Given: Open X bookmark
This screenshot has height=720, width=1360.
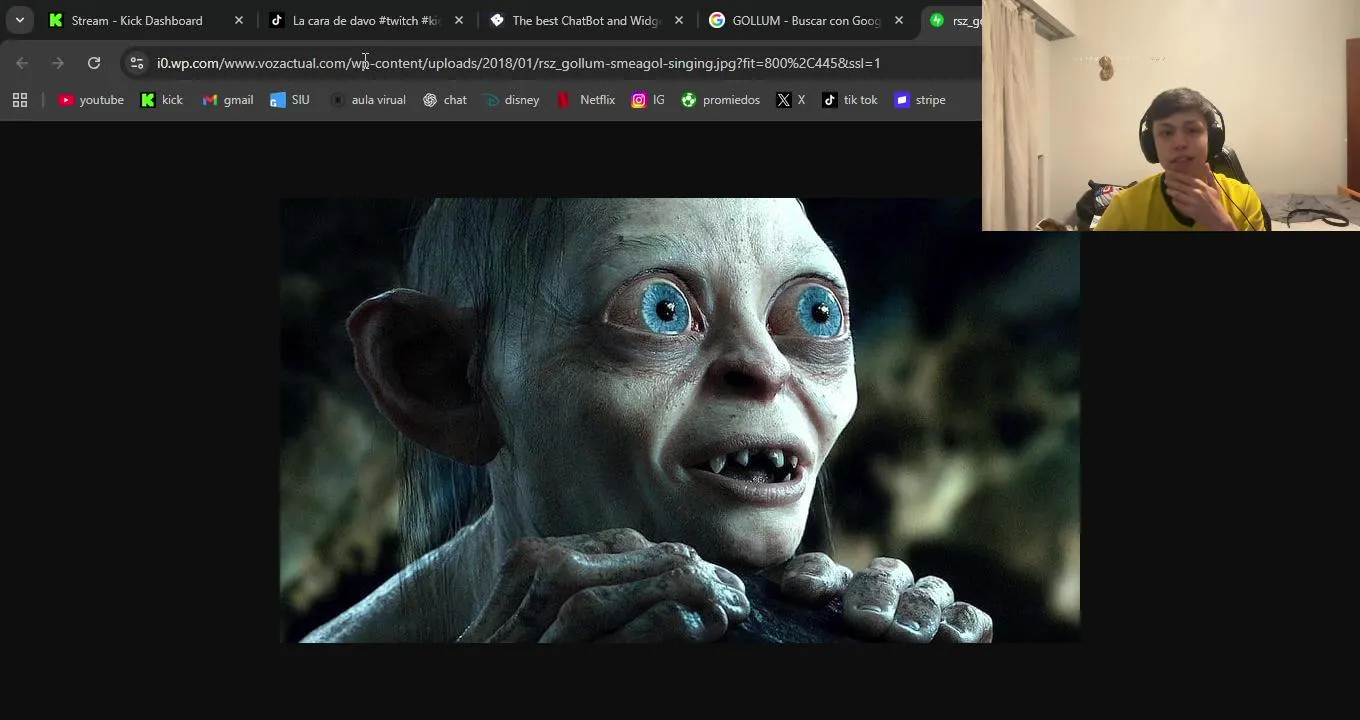Looking at the screenshot, I should point(791,100).
